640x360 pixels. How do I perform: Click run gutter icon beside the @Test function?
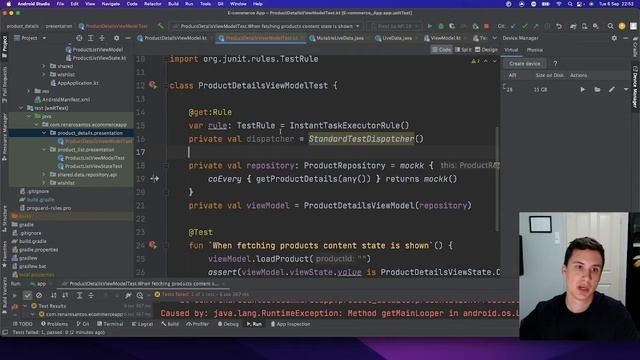[x=153, y=245]
